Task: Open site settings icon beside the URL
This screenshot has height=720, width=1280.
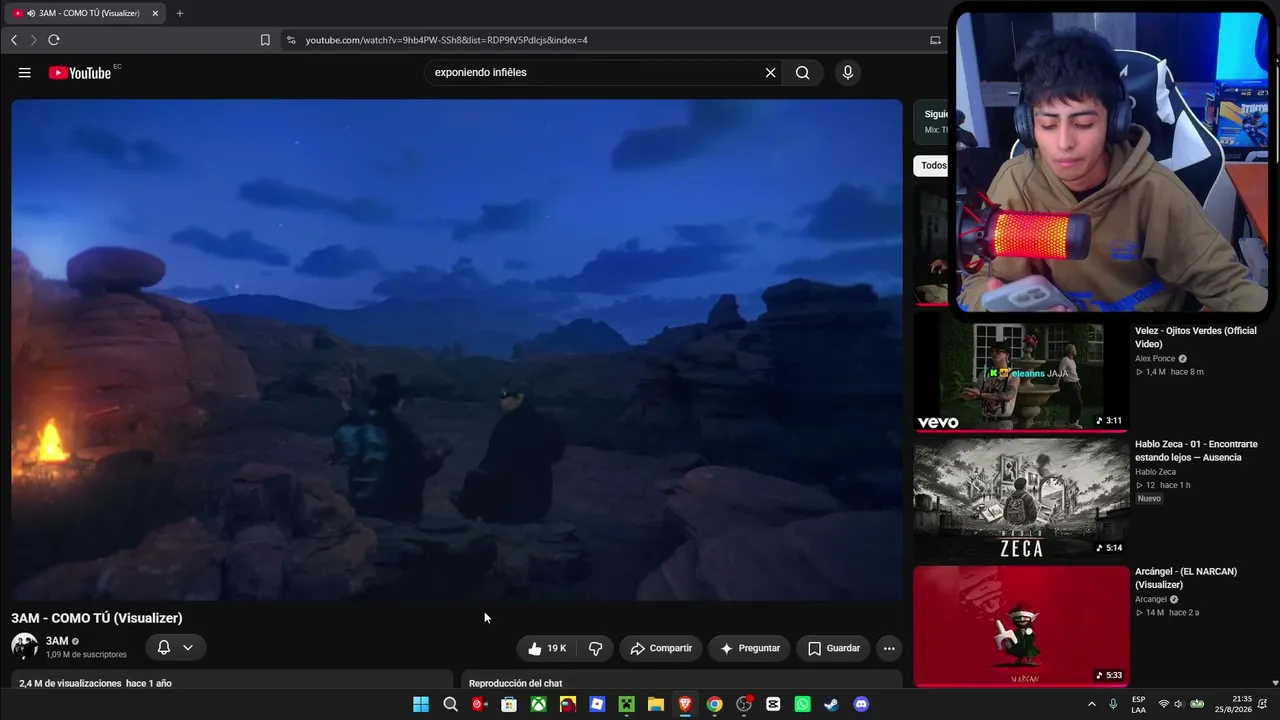Action: (x=291, y=40)
